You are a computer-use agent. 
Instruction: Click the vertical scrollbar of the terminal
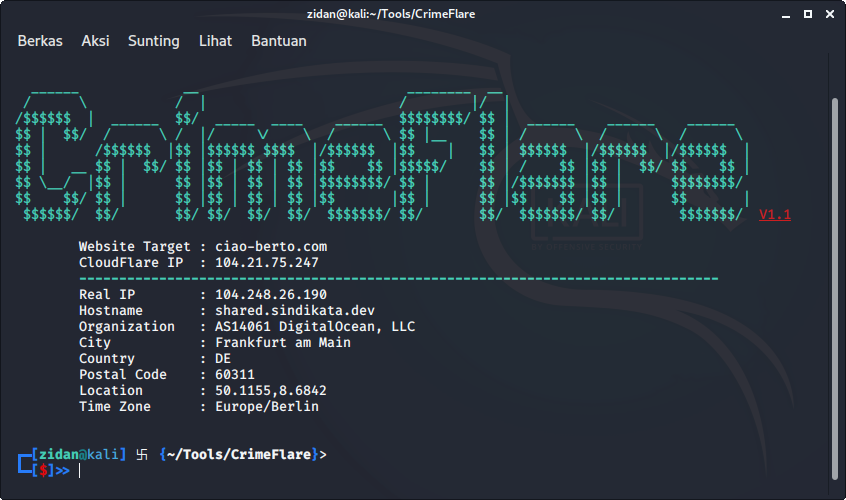835,289
